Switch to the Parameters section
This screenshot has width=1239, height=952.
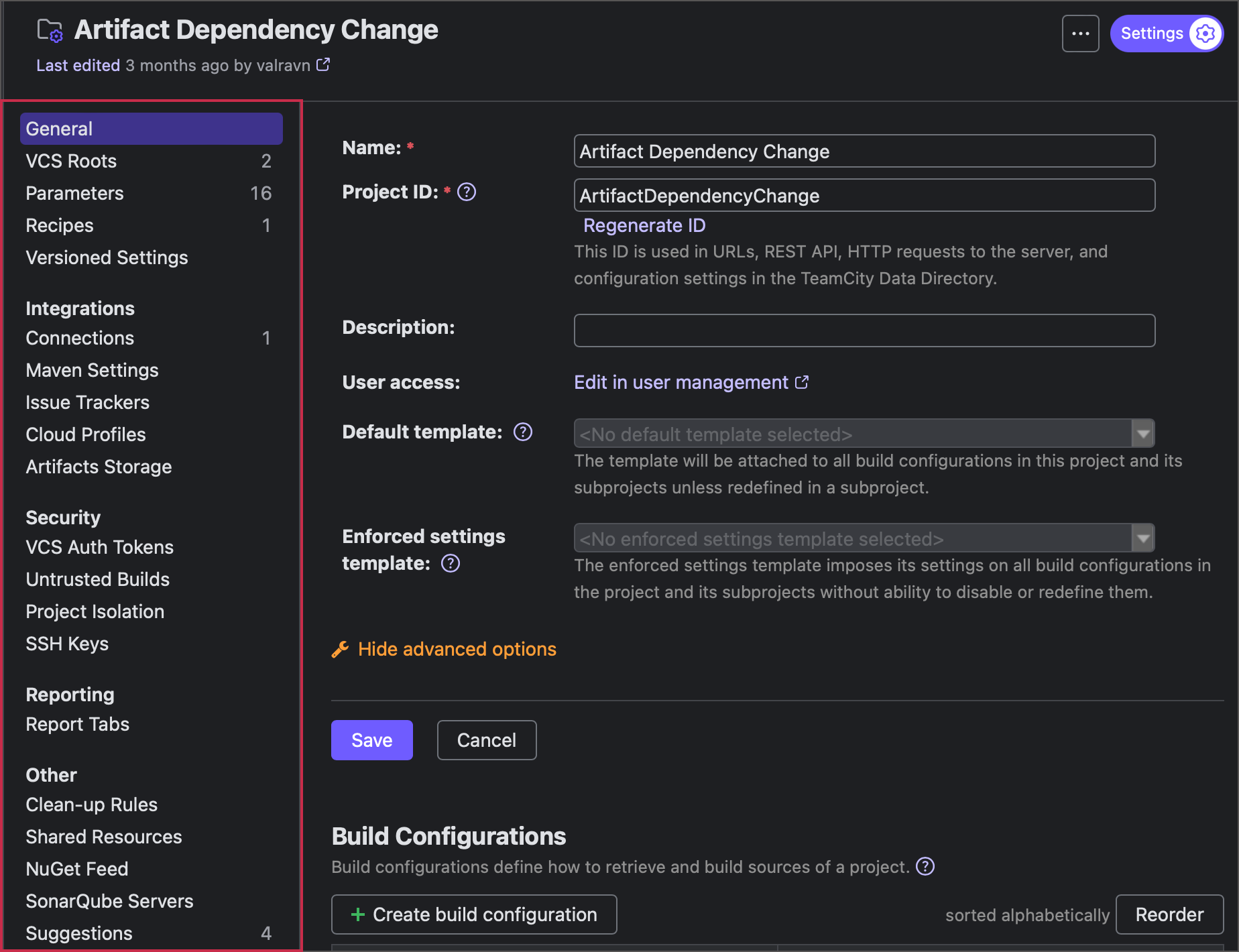coord(74,193)
